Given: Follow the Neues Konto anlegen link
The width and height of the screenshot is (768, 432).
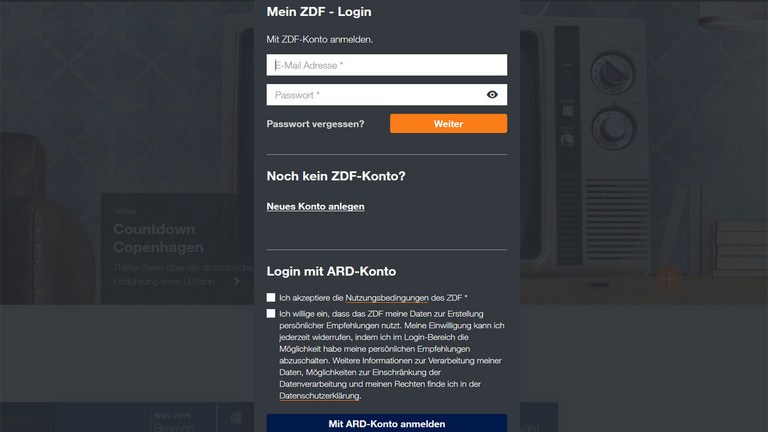Looking at the screenshot, I should (315, 206).
